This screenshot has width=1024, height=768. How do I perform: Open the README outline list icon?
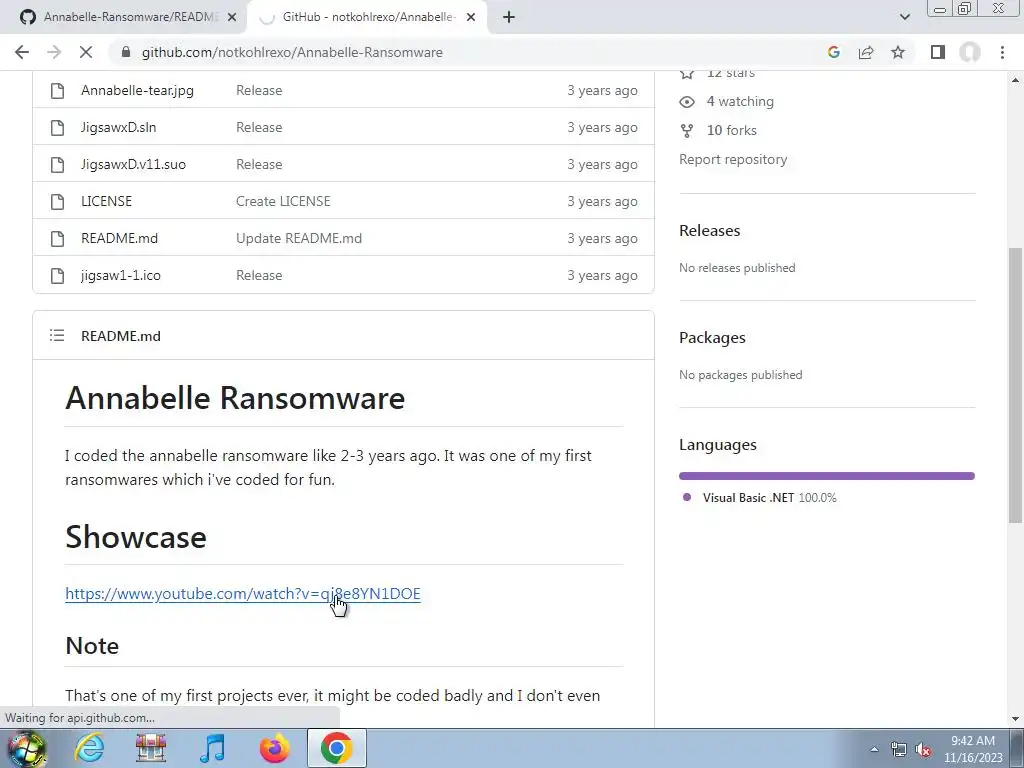point(57,336)
